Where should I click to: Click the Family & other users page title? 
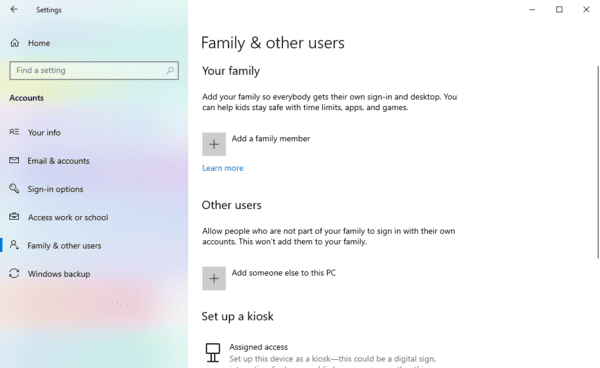(x=272, y=43)
